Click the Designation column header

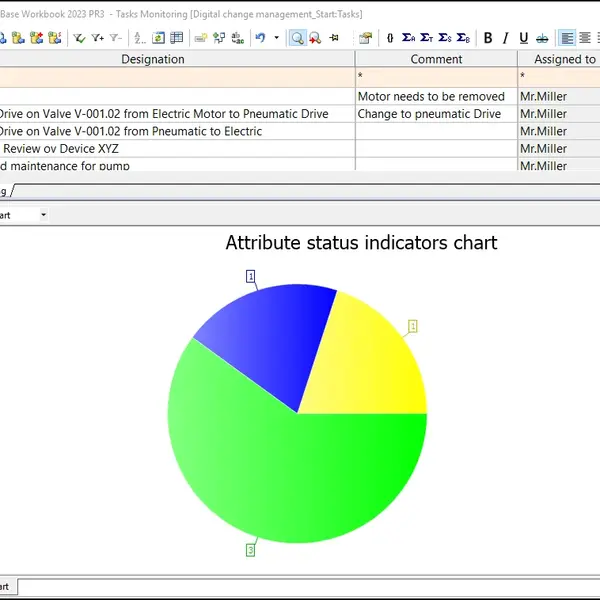pos(152,59)
